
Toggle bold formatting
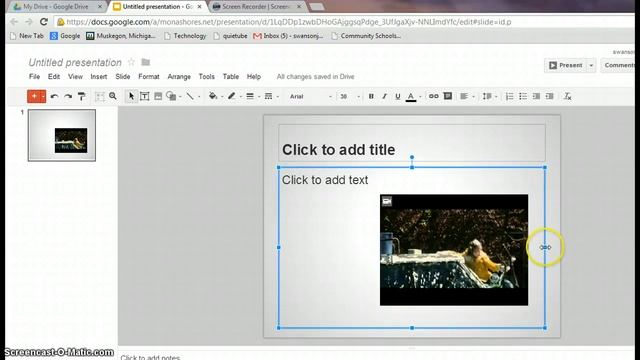371,96
